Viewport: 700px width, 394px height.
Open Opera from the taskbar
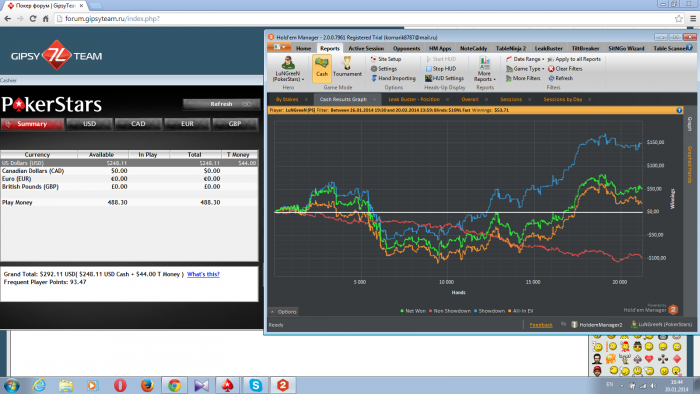tap(120, 385)
